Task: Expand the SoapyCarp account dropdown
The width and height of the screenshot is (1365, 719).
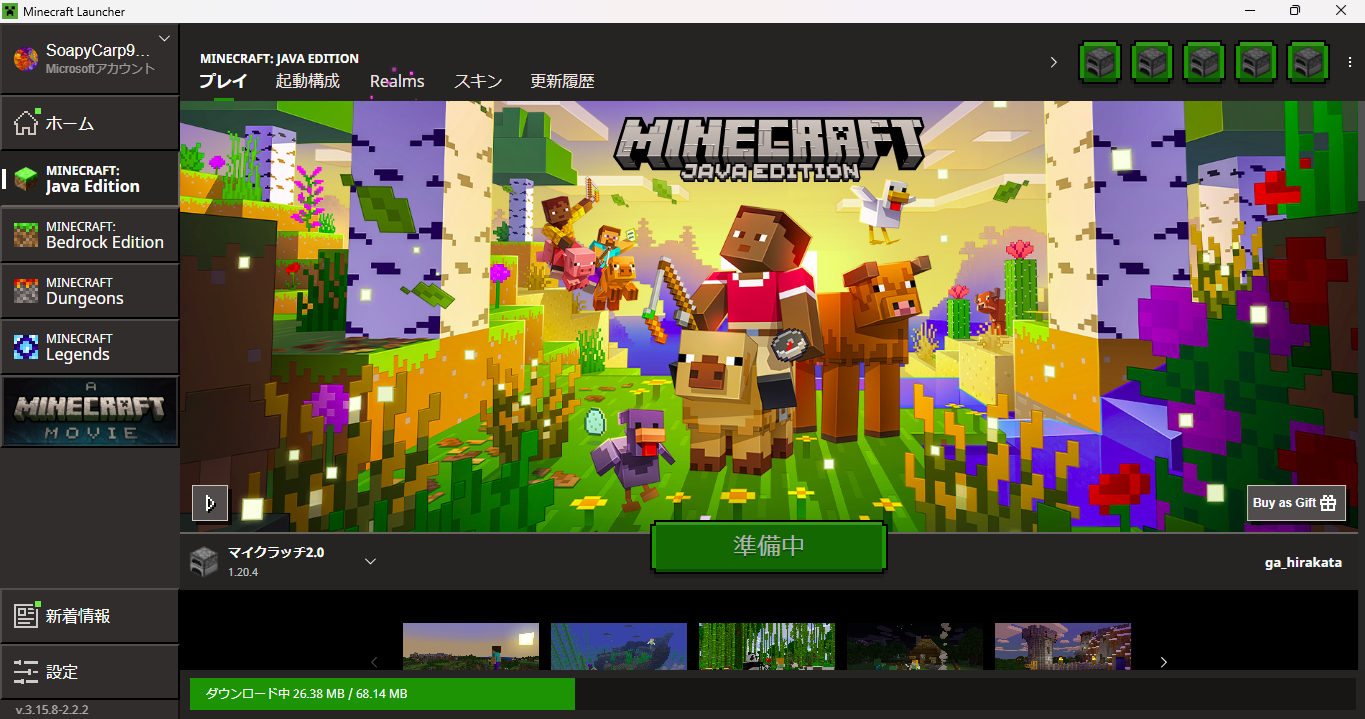Action: click(165, 39)
